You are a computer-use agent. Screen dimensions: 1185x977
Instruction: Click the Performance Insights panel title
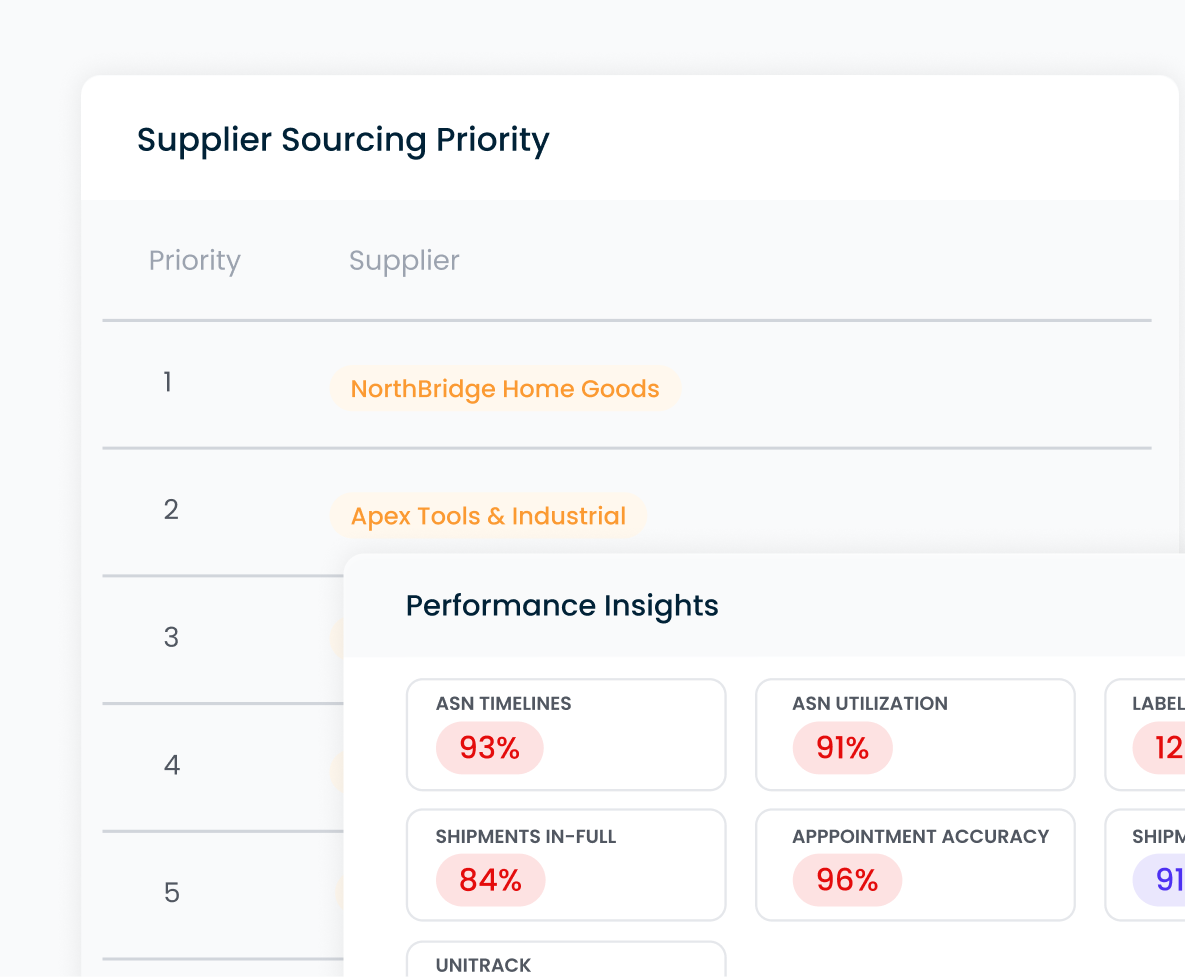tap(562, 606)
